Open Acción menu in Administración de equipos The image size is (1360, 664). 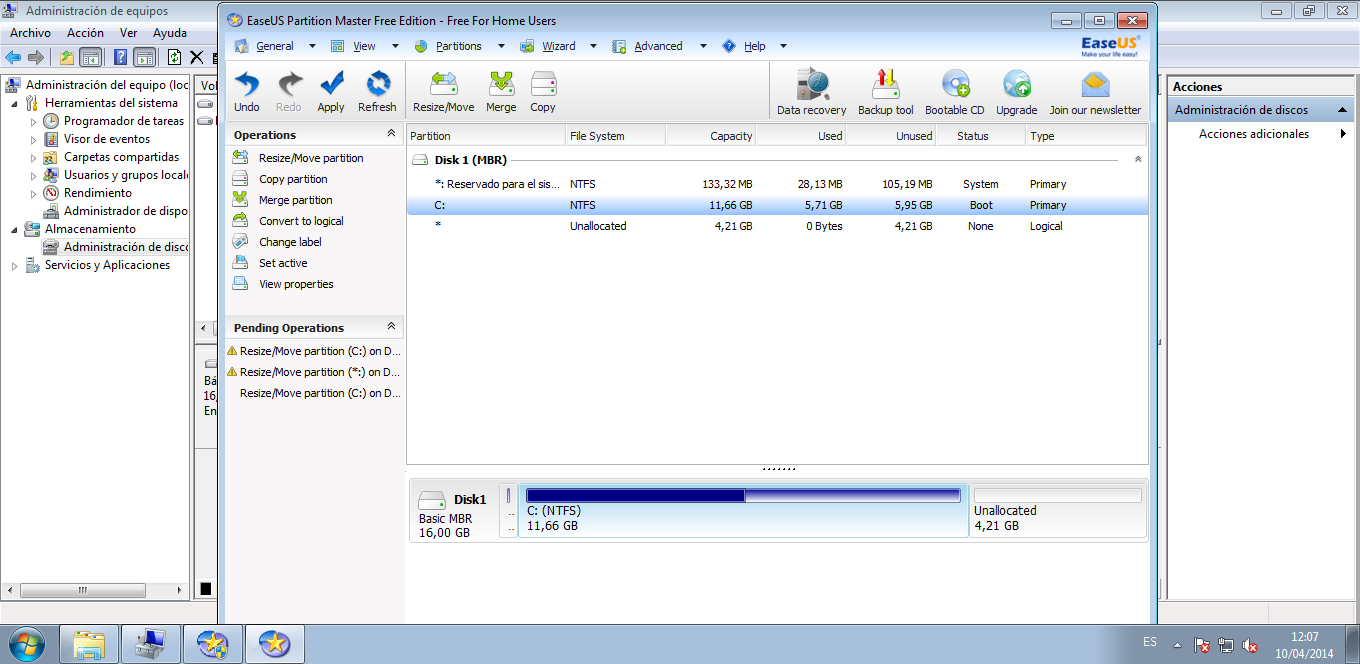[x=85, y=33]
